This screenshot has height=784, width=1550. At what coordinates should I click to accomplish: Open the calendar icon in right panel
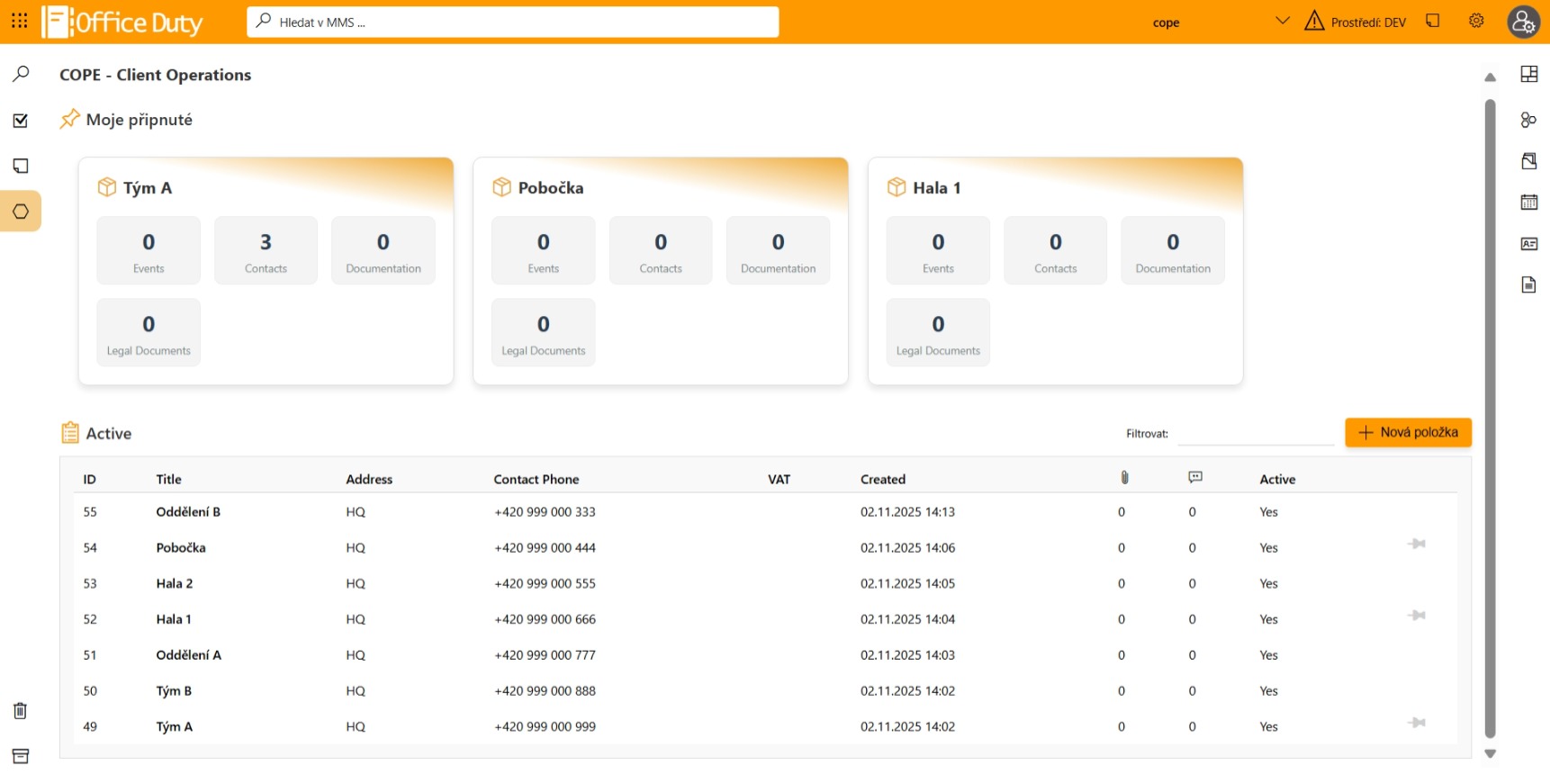1528,203
